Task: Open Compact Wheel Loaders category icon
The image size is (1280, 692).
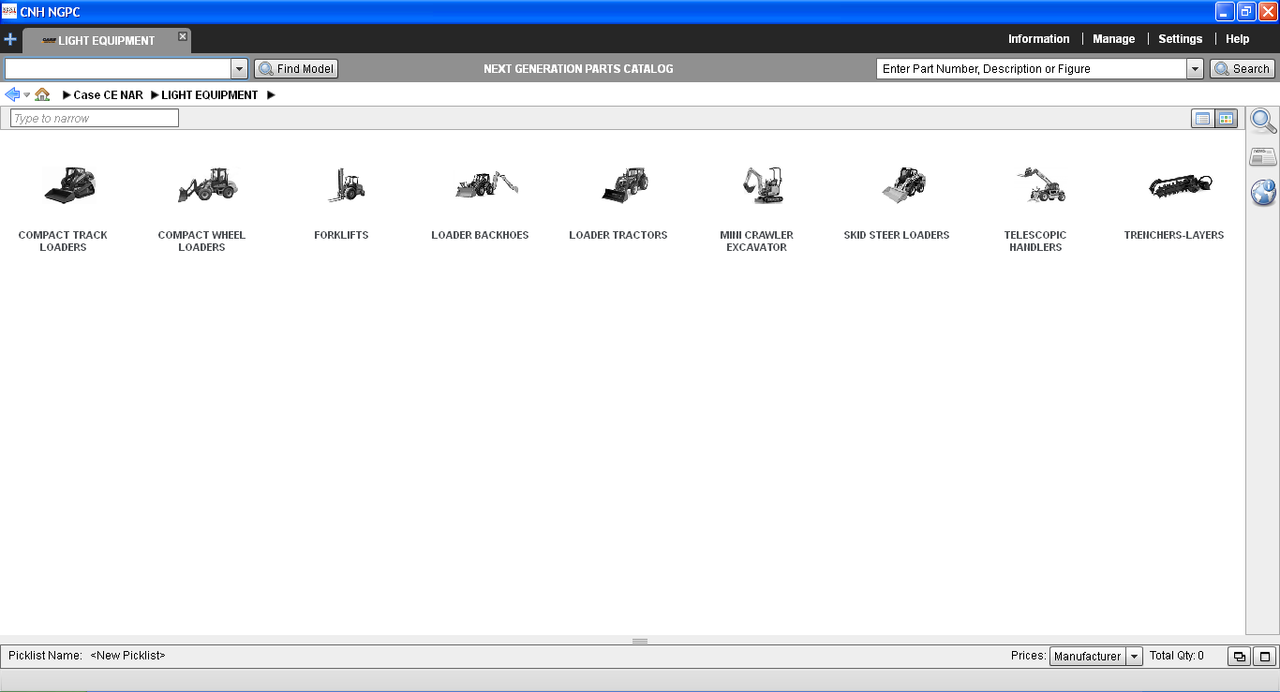Action: coord(208,185)
